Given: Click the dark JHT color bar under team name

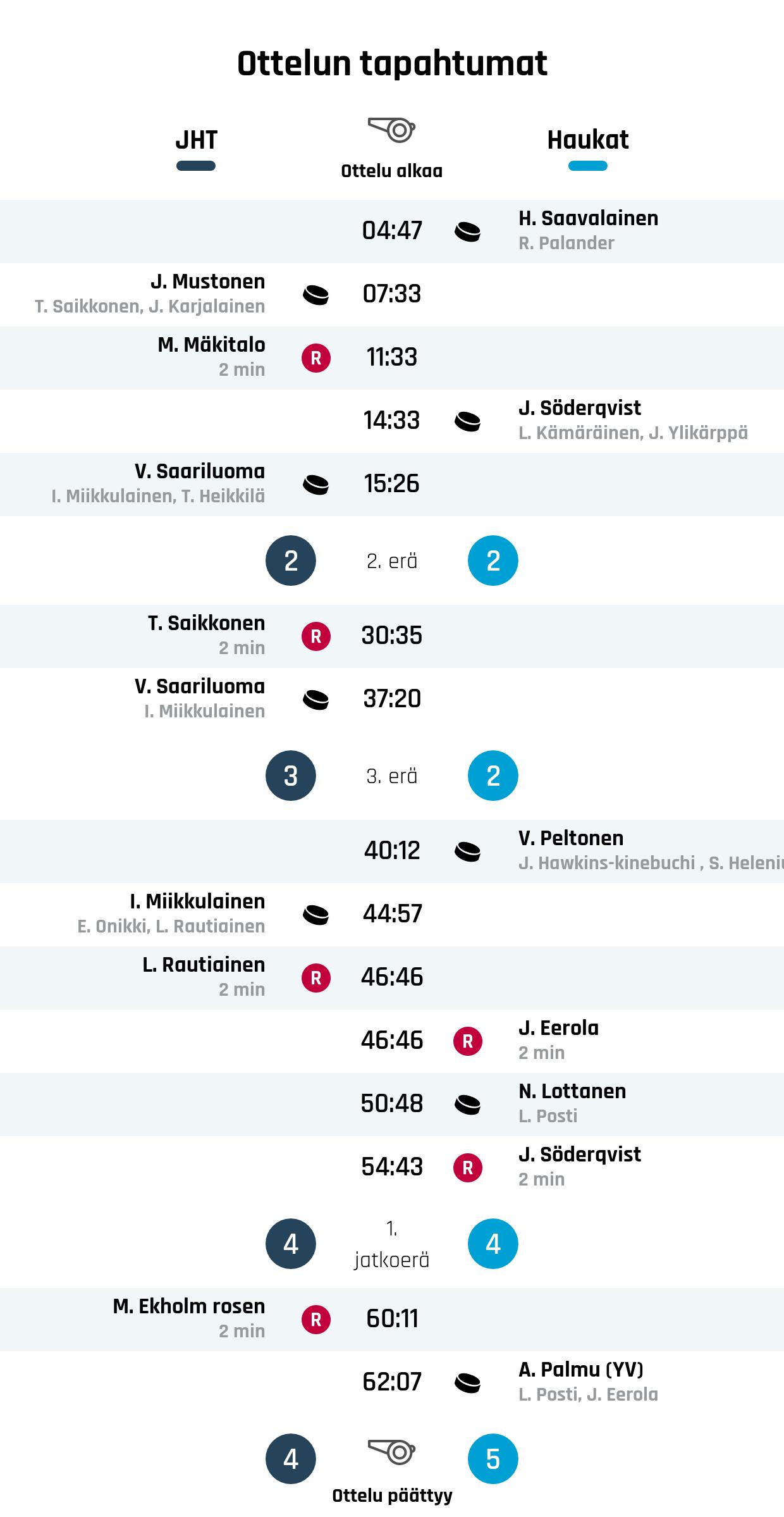Looking at the screenshot, I should coord(196,166).
